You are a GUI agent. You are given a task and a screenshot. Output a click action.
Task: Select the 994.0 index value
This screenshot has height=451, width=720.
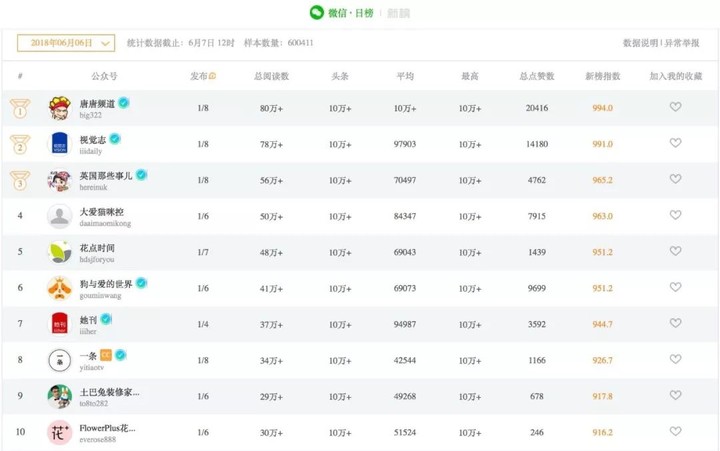[x=602, y=108]
